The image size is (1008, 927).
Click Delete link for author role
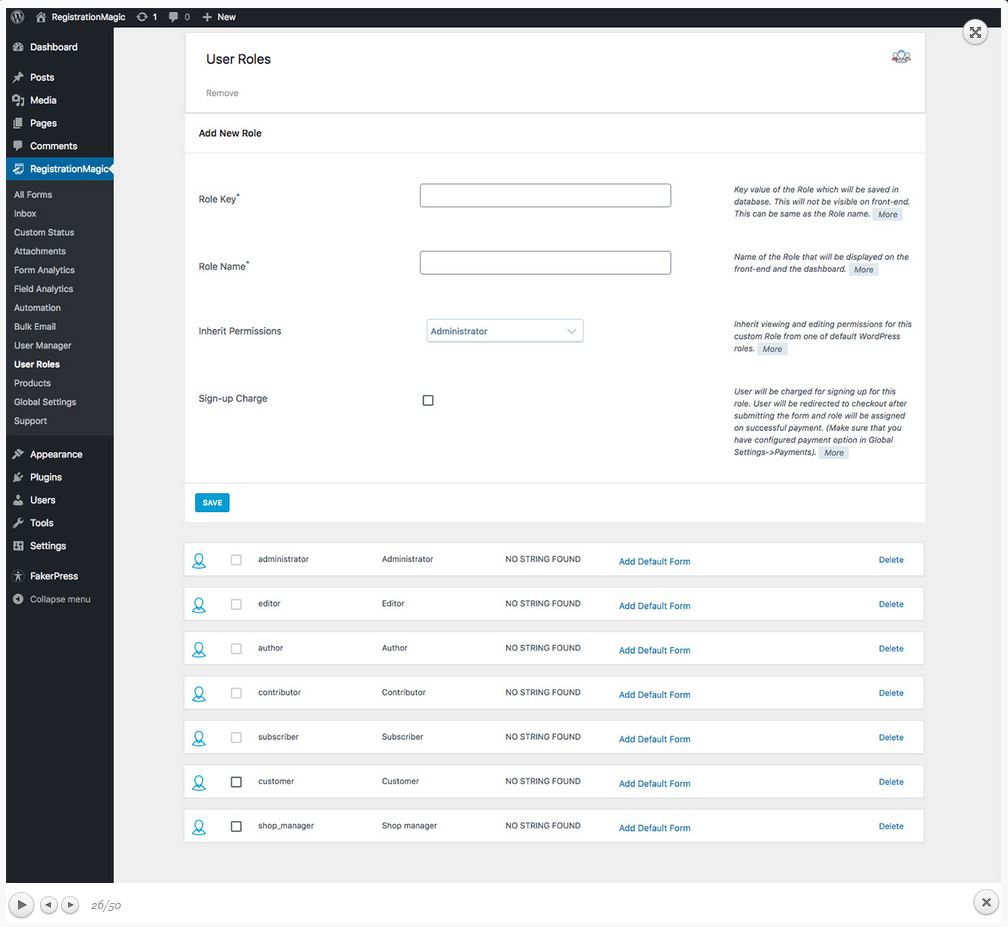point(891,649)
